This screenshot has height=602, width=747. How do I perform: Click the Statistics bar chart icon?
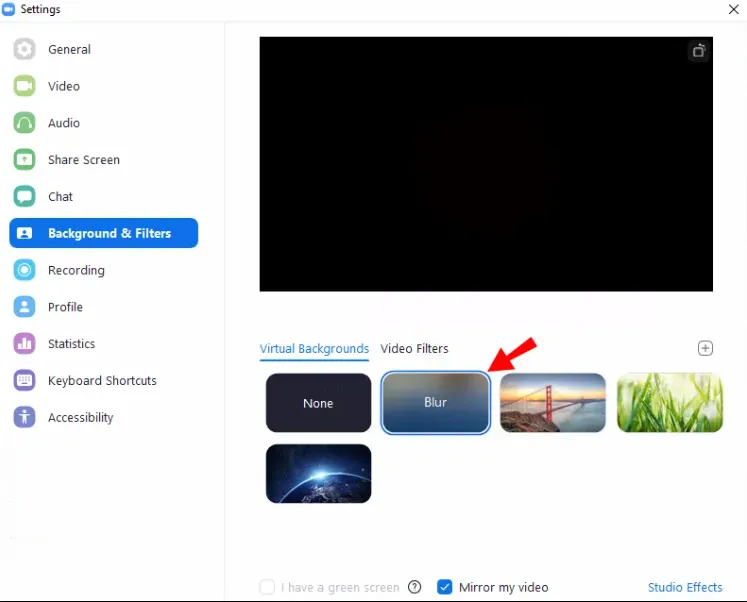pos(24,343)
